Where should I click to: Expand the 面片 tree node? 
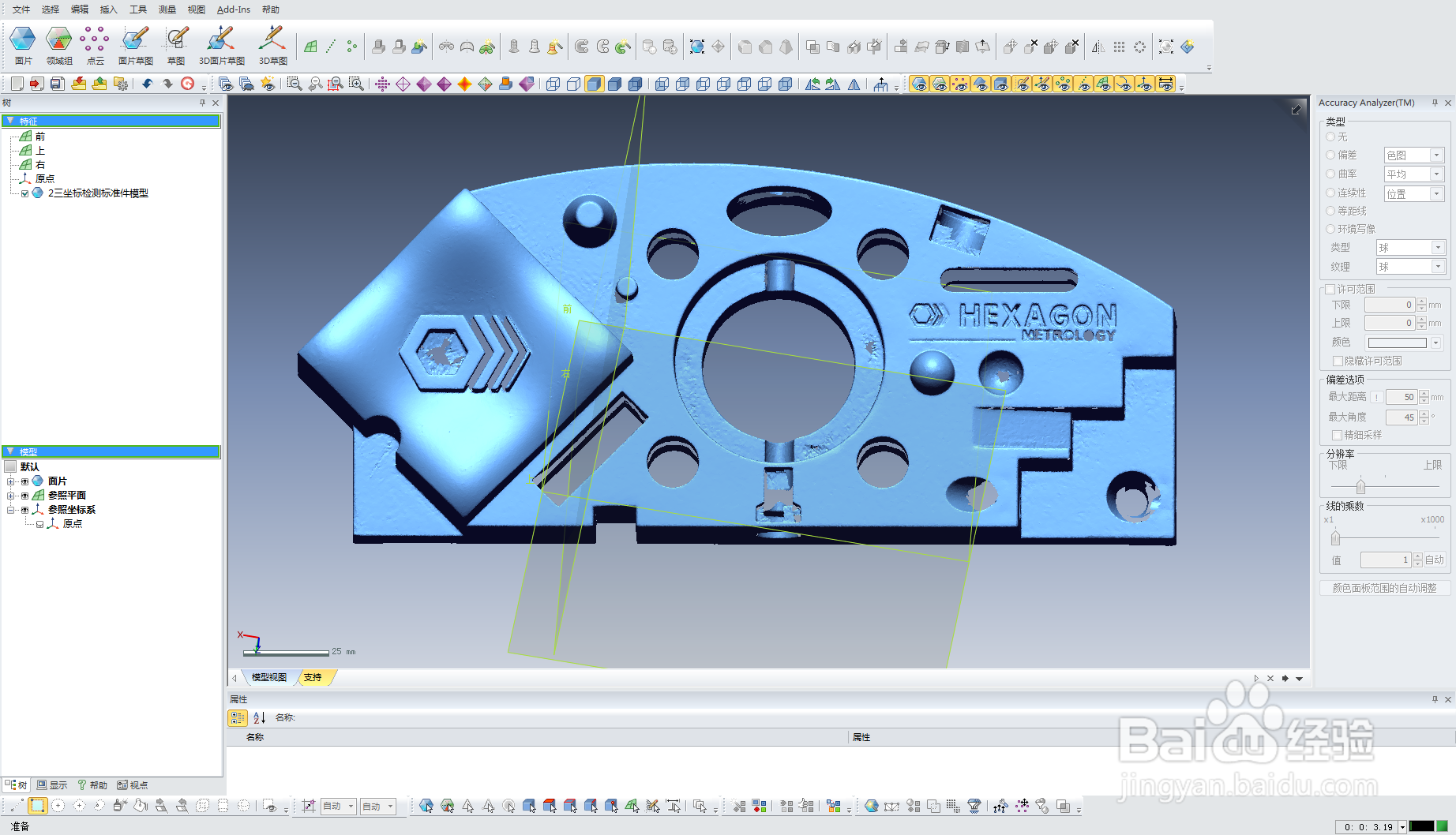pos(10,481)
